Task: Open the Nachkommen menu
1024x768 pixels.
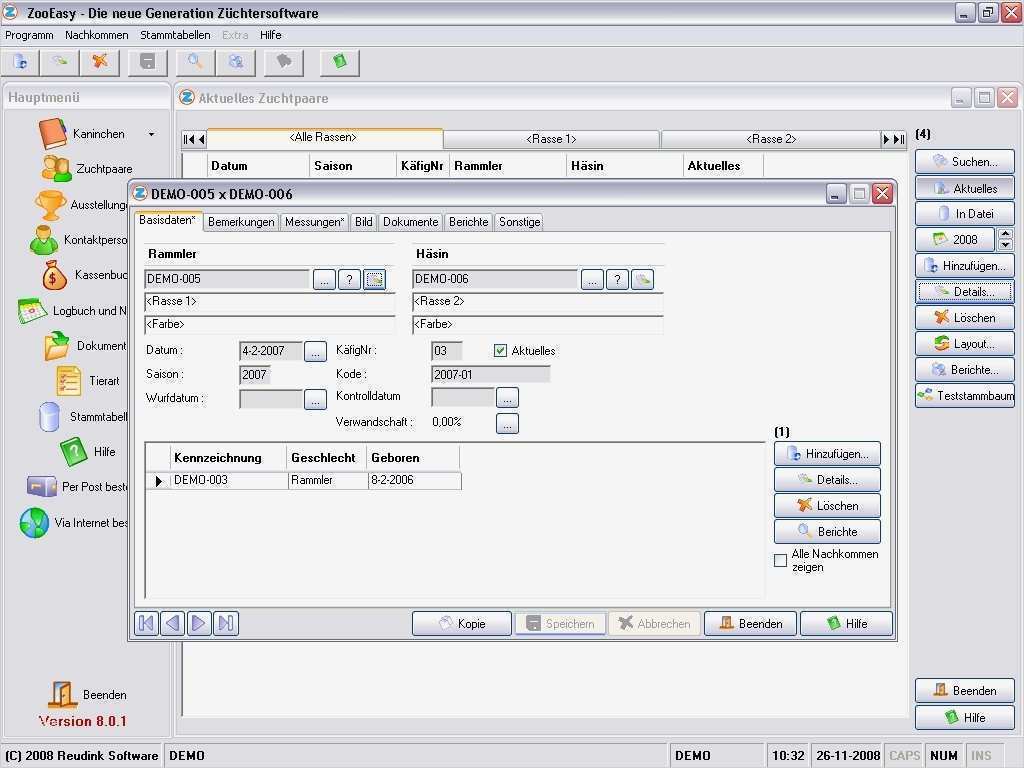Action: 97,35
